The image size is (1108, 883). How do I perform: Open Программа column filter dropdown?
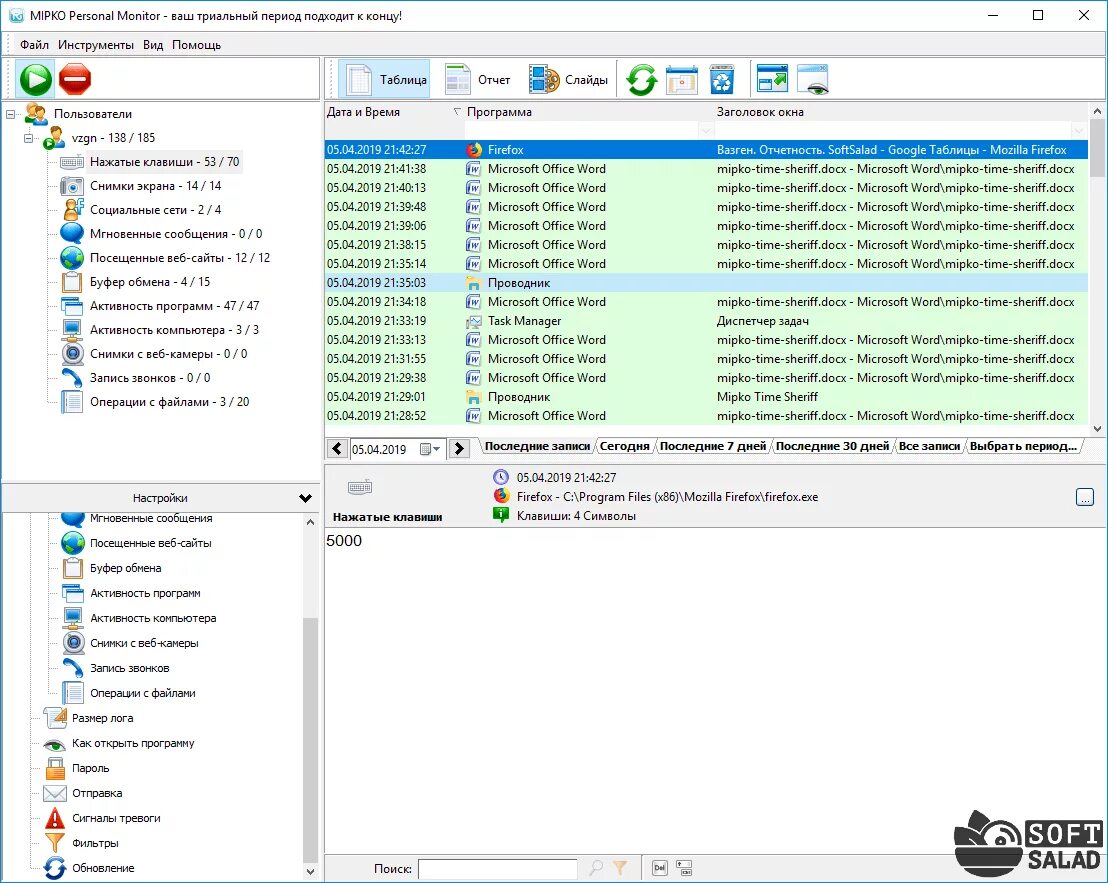click(705, 130)
